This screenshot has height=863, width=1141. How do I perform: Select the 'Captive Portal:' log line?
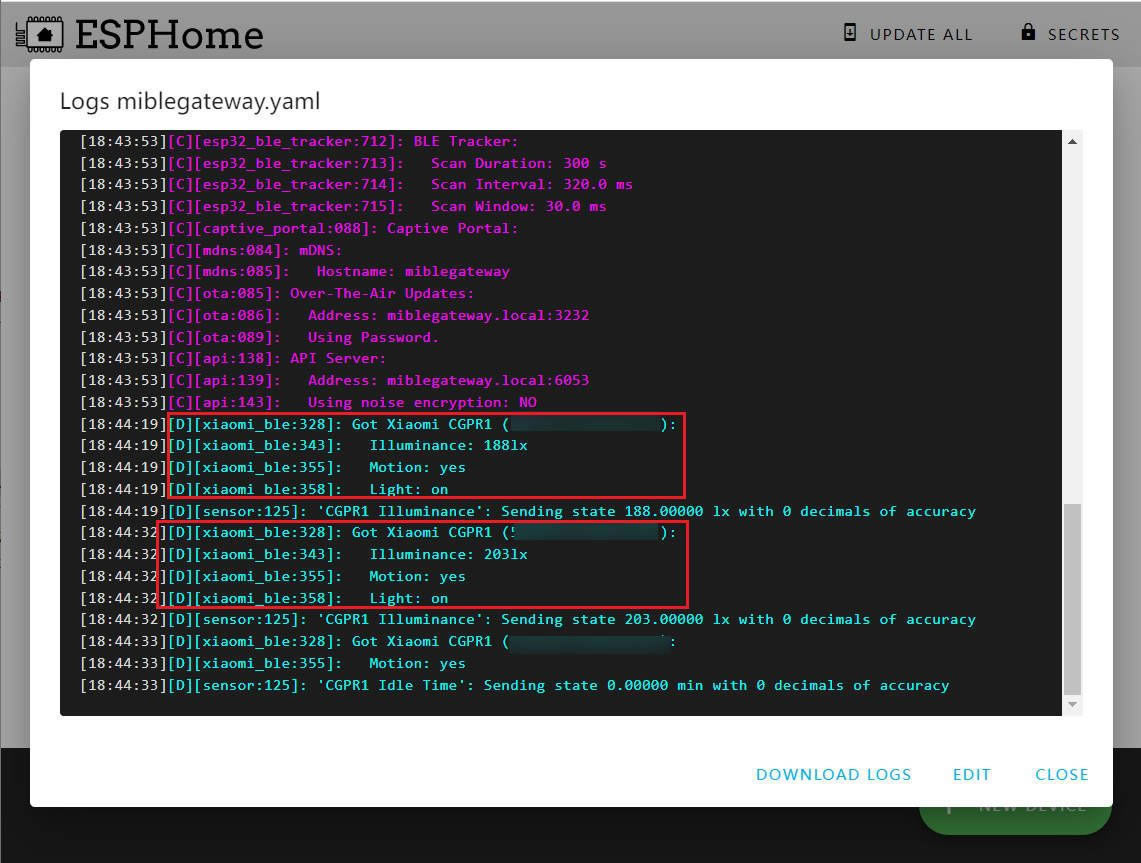coord(299,228)
